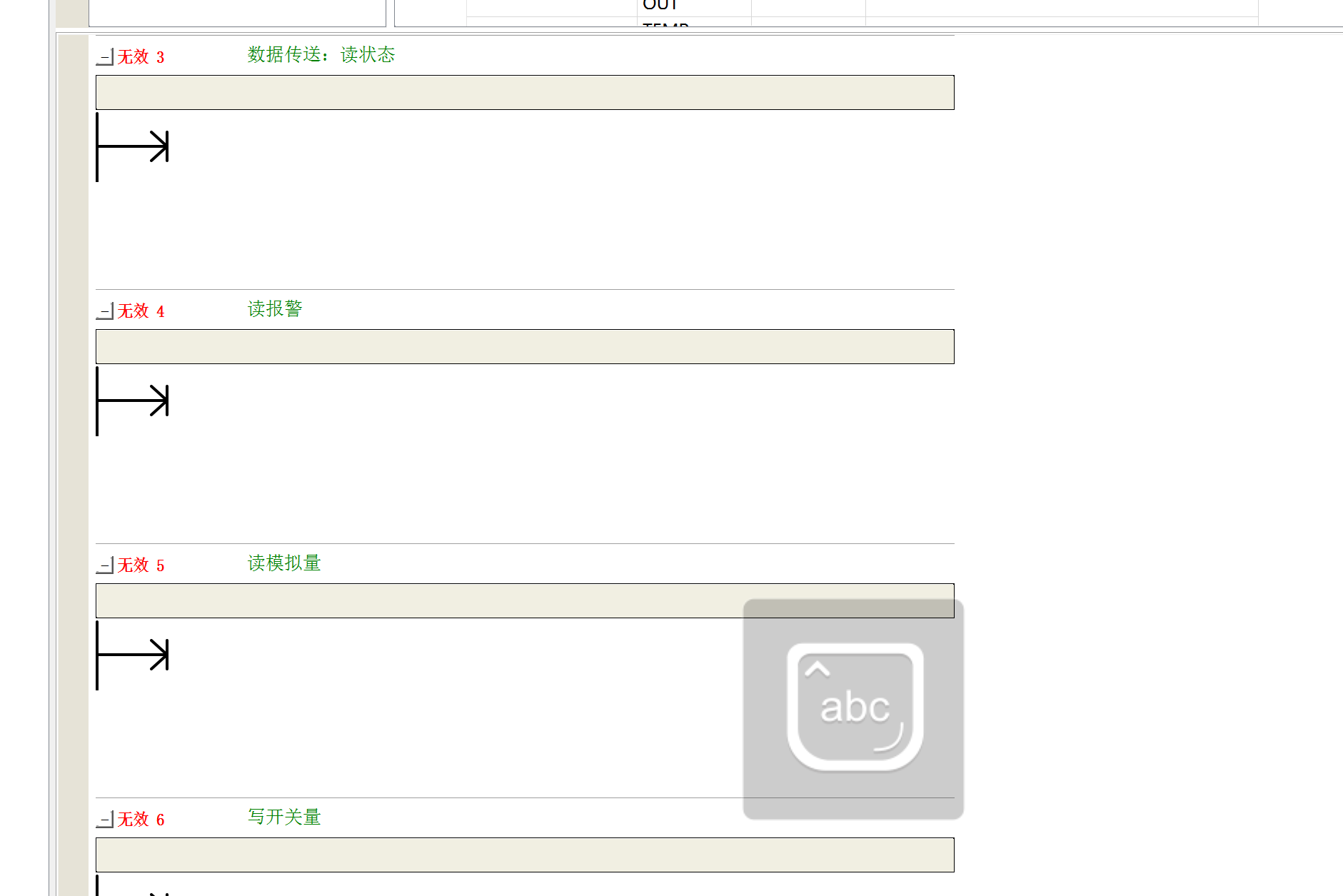Collapse network 无效 6
This screenshot has height=896, width=1343.
[x=105, y=819]
